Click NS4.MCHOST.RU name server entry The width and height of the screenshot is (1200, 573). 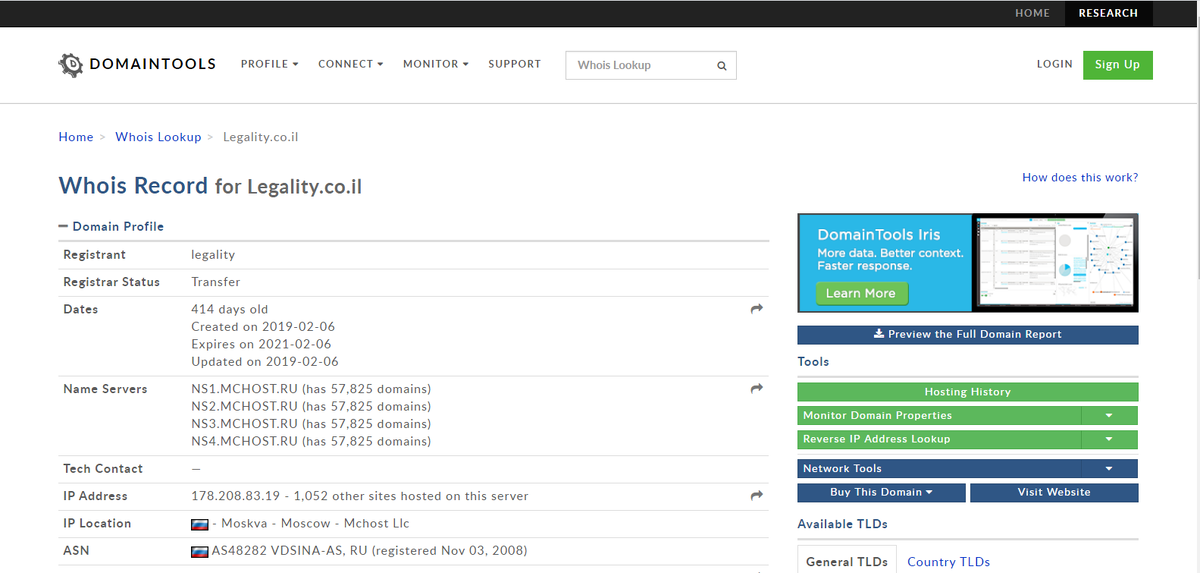click(311, 442)
